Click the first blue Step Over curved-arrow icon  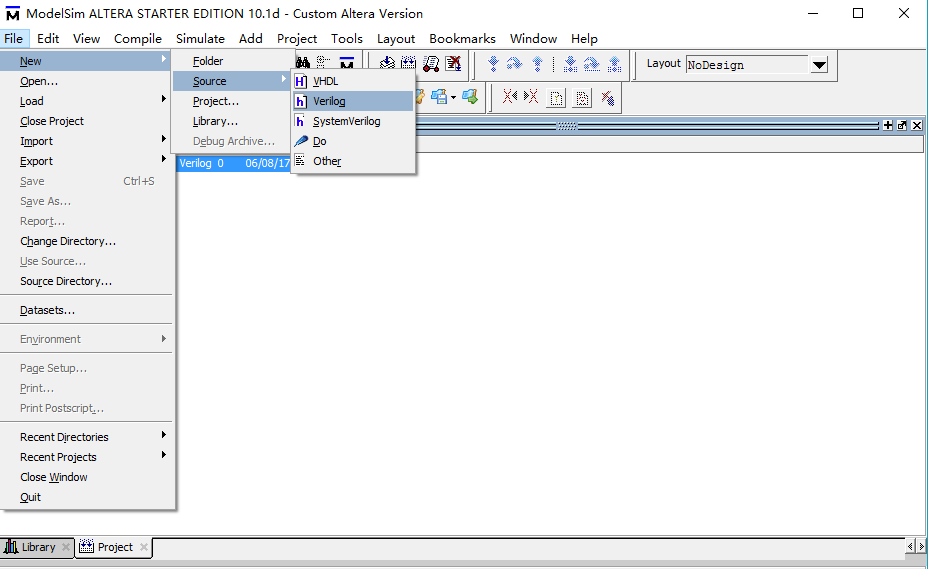514,63
